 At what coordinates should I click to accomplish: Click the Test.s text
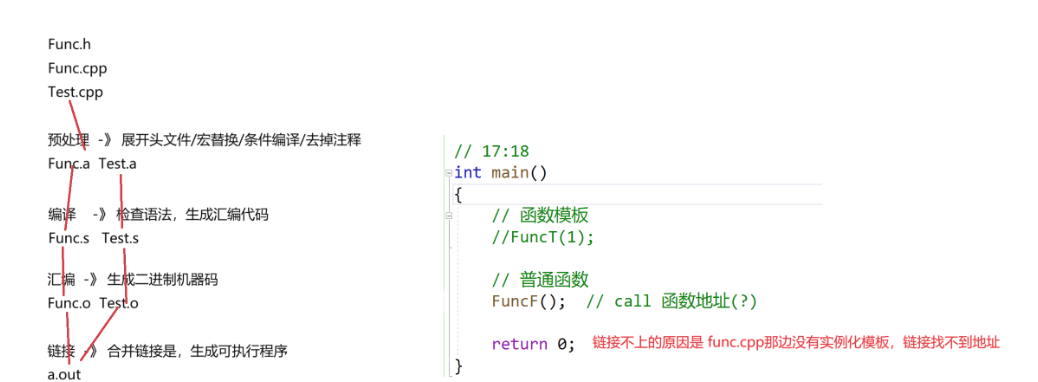[x=120, y=238]
